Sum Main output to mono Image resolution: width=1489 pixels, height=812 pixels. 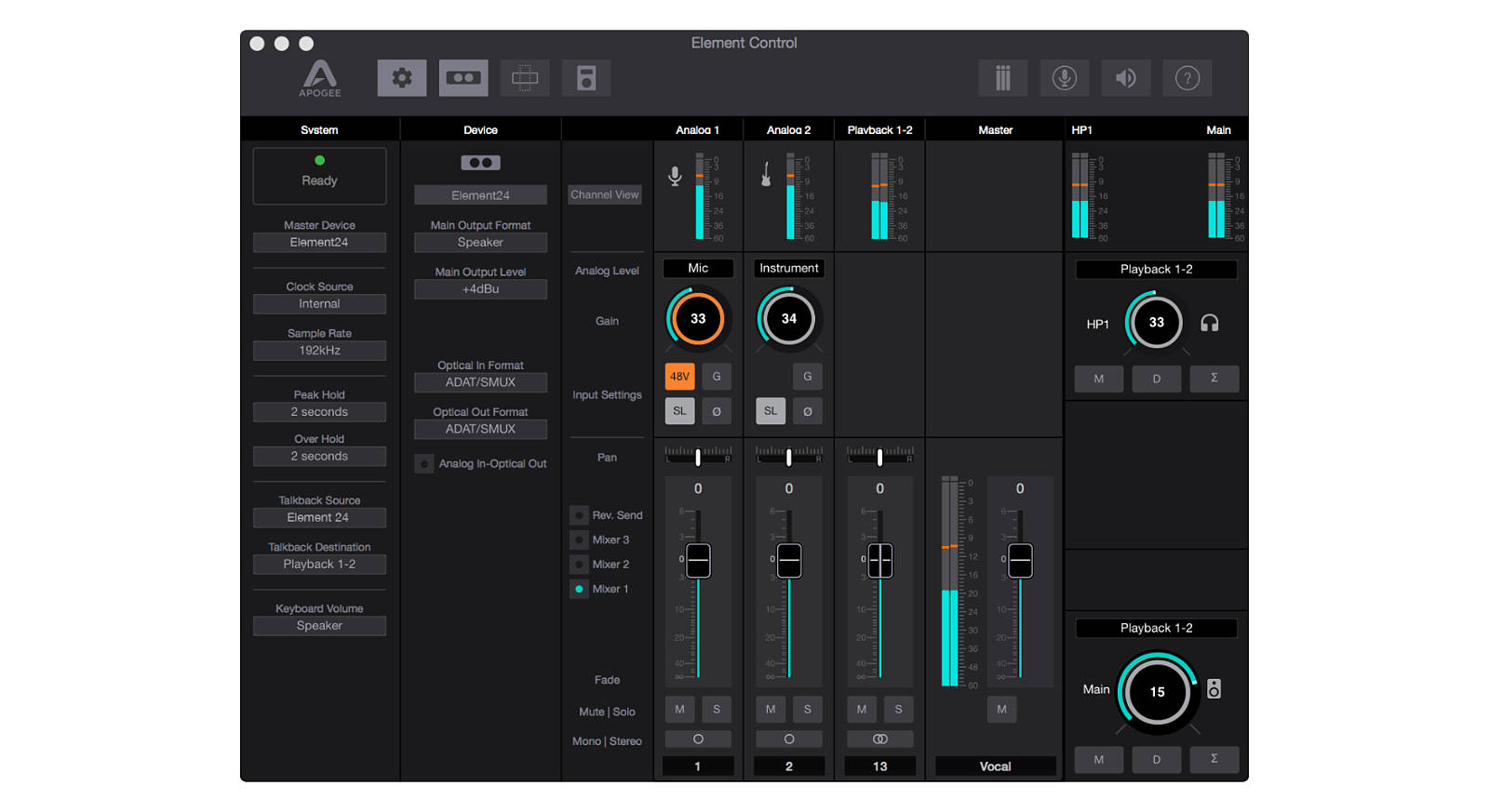coord(1214,759)
